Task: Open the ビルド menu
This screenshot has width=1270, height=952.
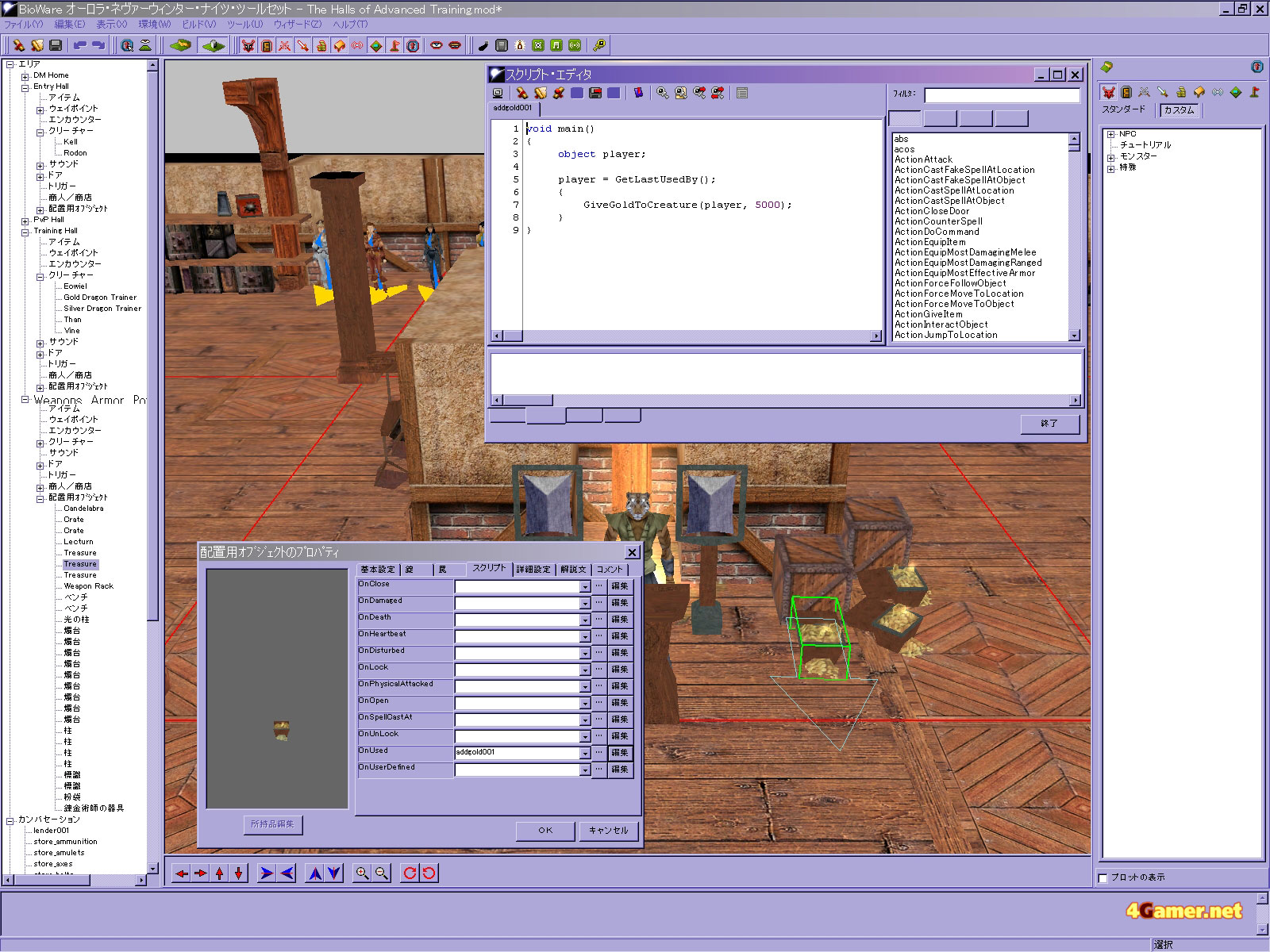Action: pos(198,25)
